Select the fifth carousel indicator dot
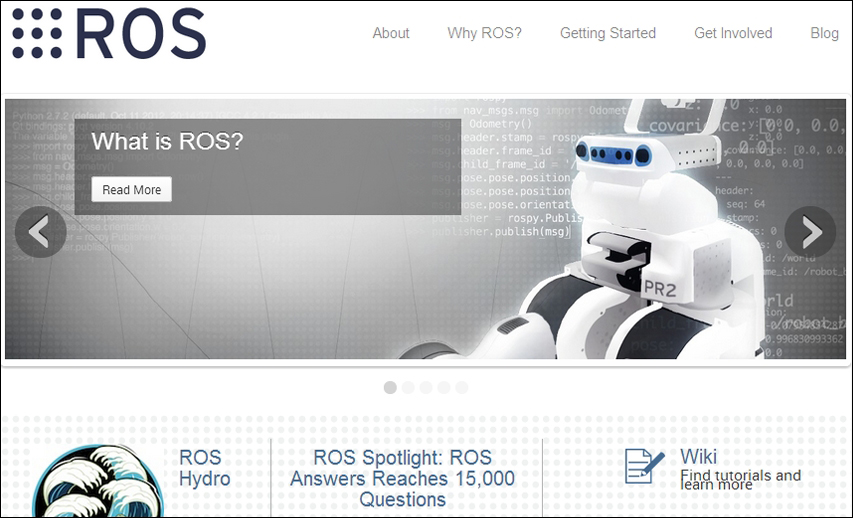853x518 pixels. click(462, 387)
